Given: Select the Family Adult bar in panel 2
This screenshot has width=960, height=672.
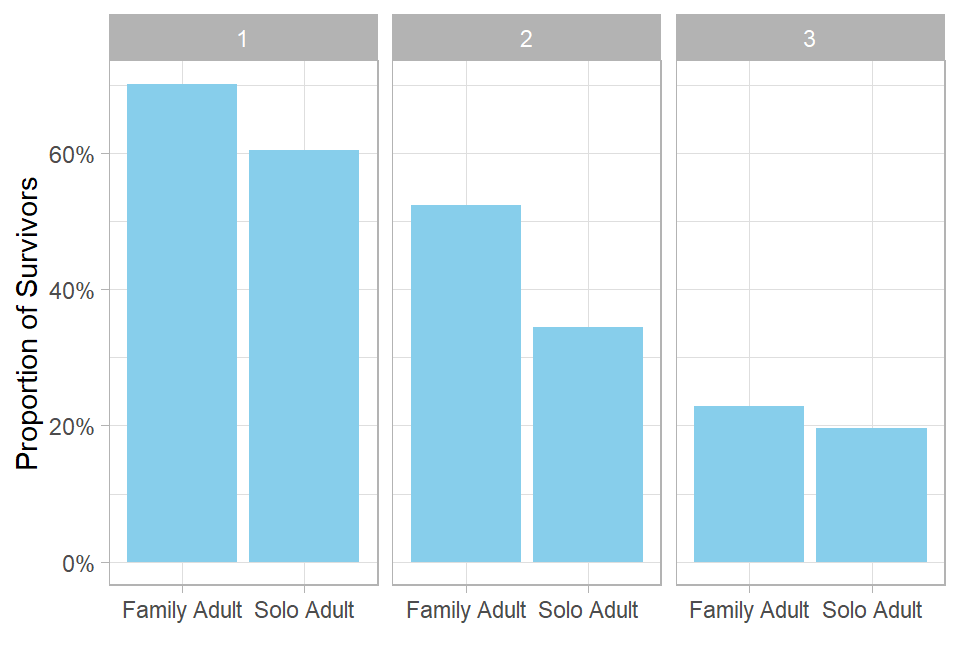Looking at the screenshot, I should click(466, 384).
